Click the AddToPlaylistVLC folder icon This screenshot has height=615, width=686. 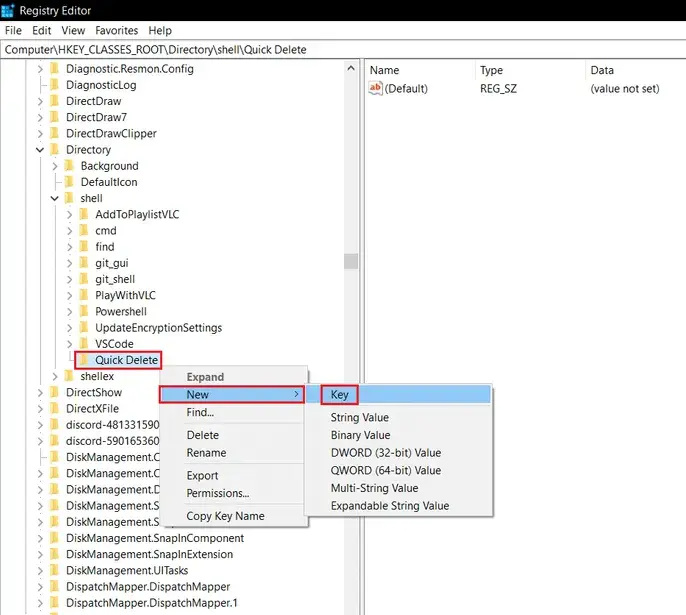point(84,214)
